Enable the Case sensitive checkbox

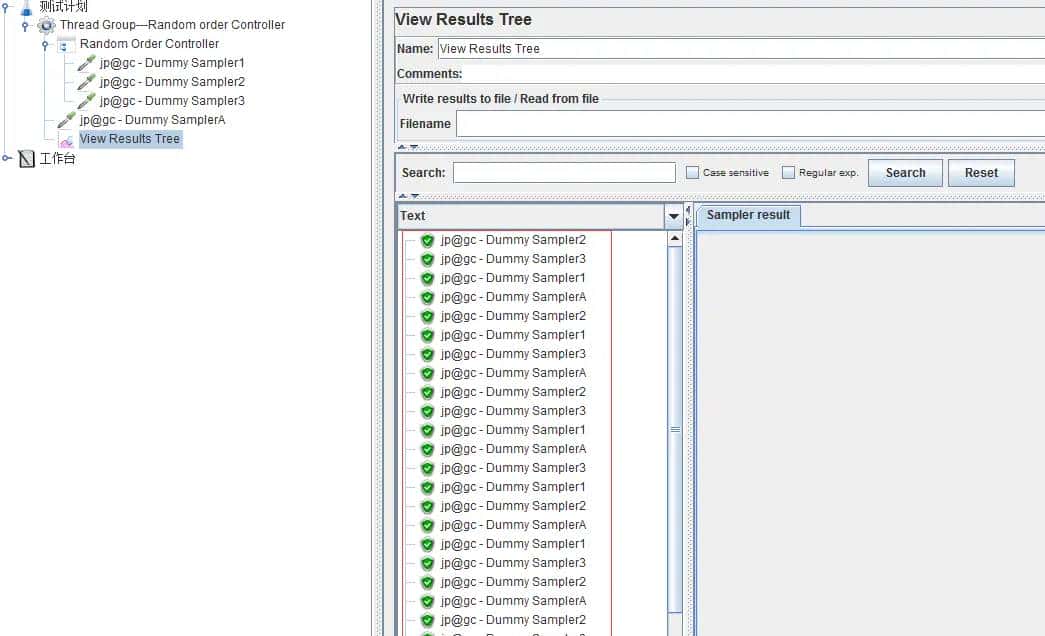click(x=692, y=173)
